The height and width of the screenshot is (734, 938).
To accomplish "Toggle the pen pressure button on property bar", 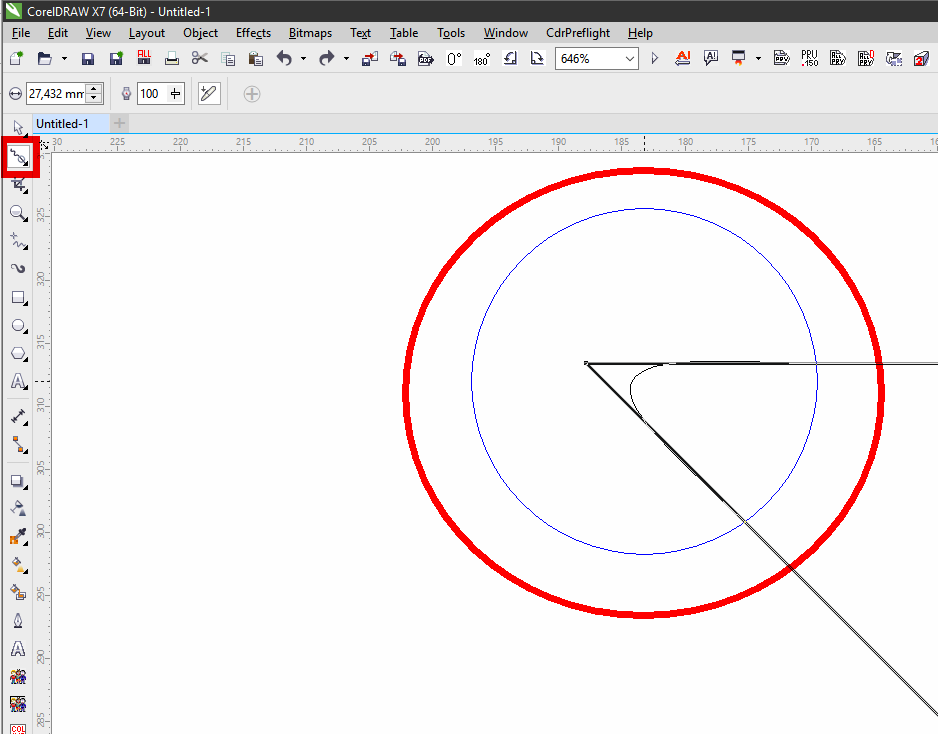I will pos(209,94).
